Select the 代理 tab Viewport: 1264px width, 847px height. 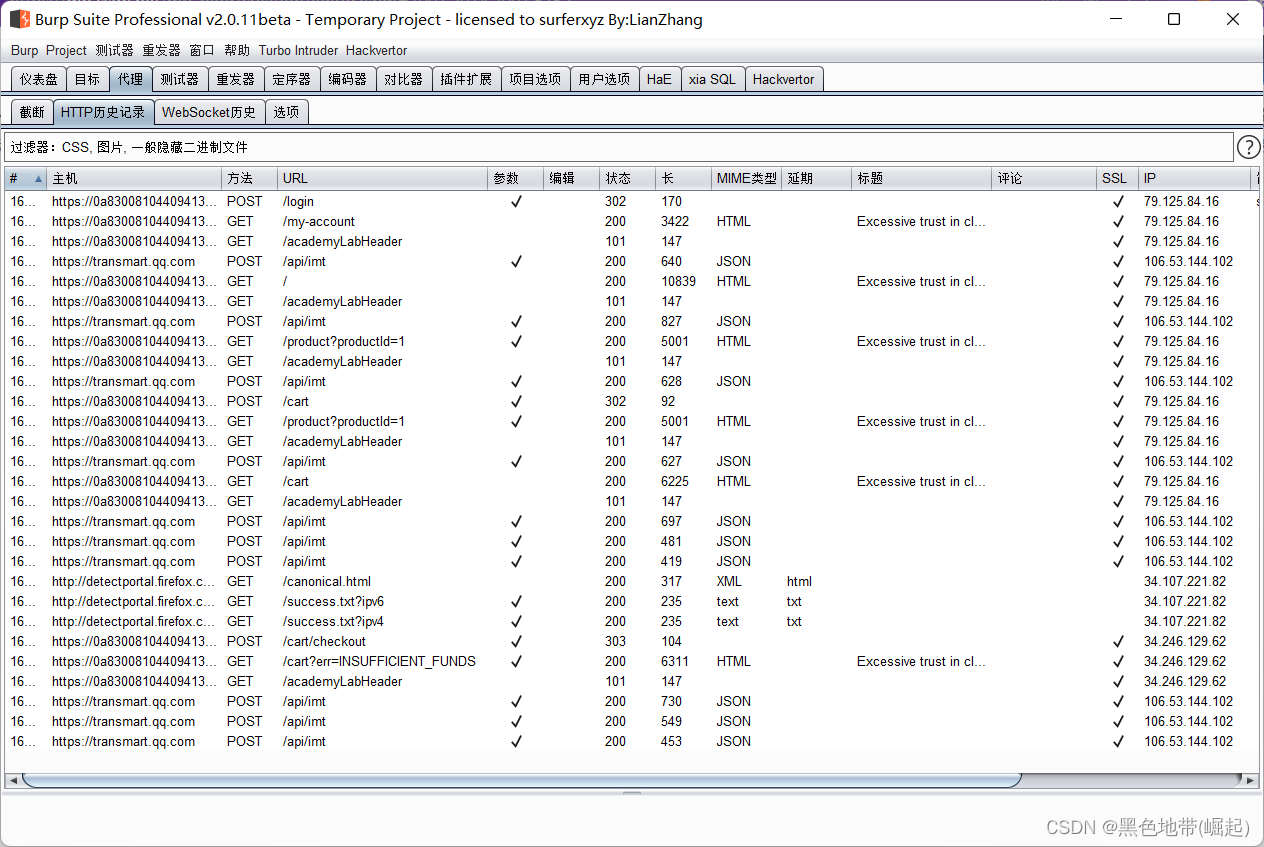click(x=130, y=79)
